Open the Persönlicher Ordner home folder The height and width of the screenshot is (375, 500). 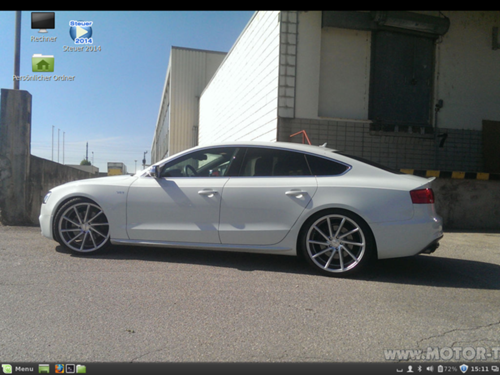point(43,63)
